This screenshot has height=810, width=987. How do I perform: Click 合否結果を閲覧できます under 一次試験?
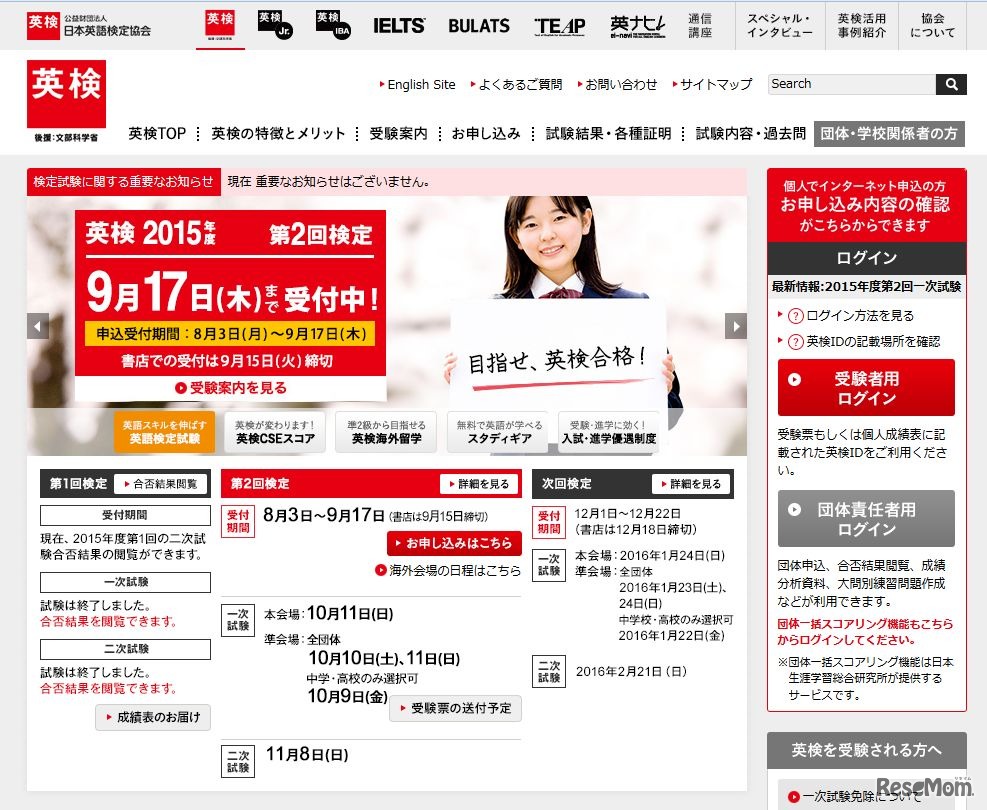pyautogui.click(x=108, y=622)
